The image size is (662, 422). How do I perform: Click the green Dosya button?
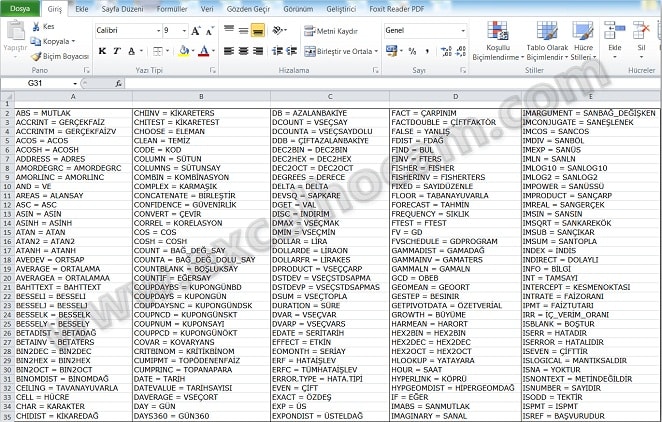(19, 8)
